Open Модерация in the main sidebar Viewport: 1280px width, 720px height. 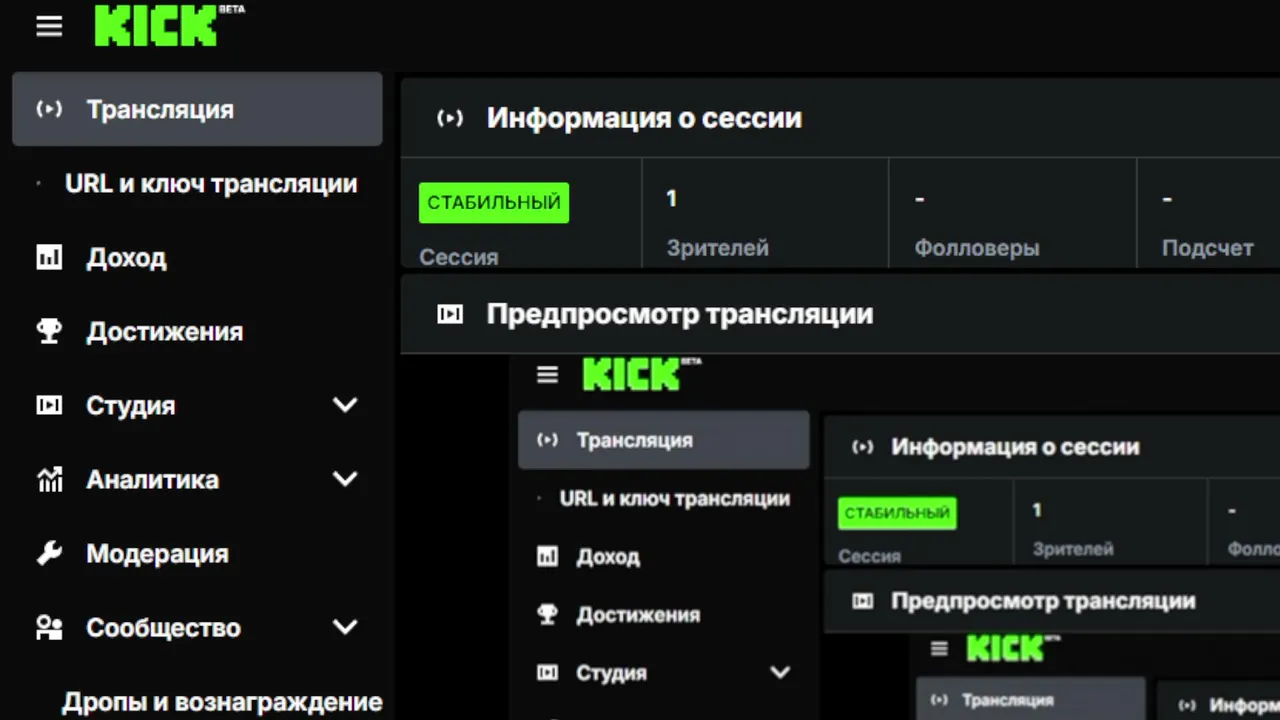(157, 554)
